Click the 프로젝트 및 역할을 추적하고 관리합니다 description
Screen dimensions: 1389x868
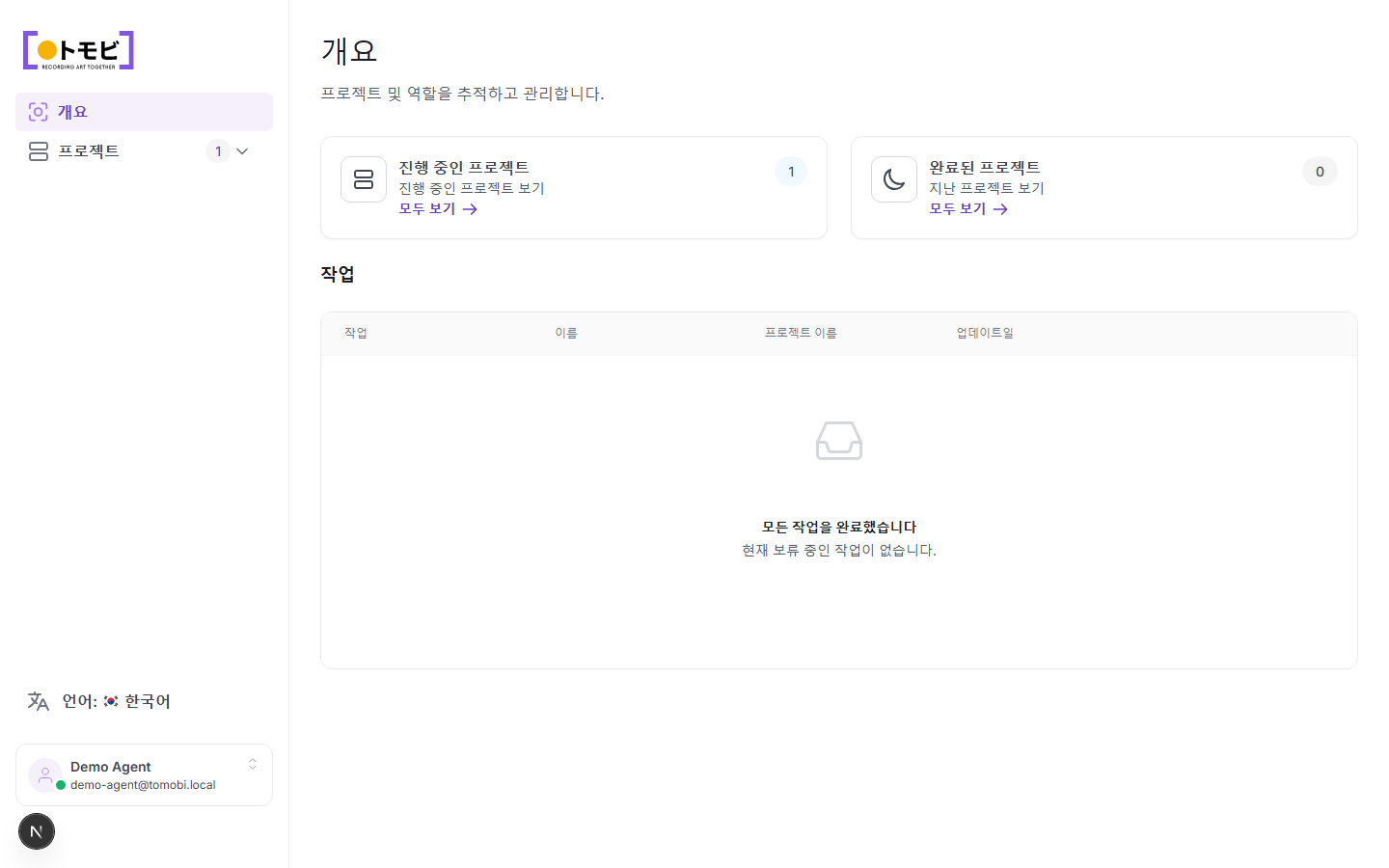pos(462,94)
